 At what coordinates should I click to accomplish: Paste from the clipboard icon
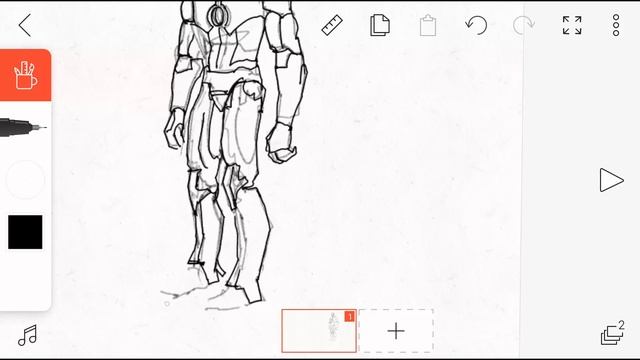428,25
